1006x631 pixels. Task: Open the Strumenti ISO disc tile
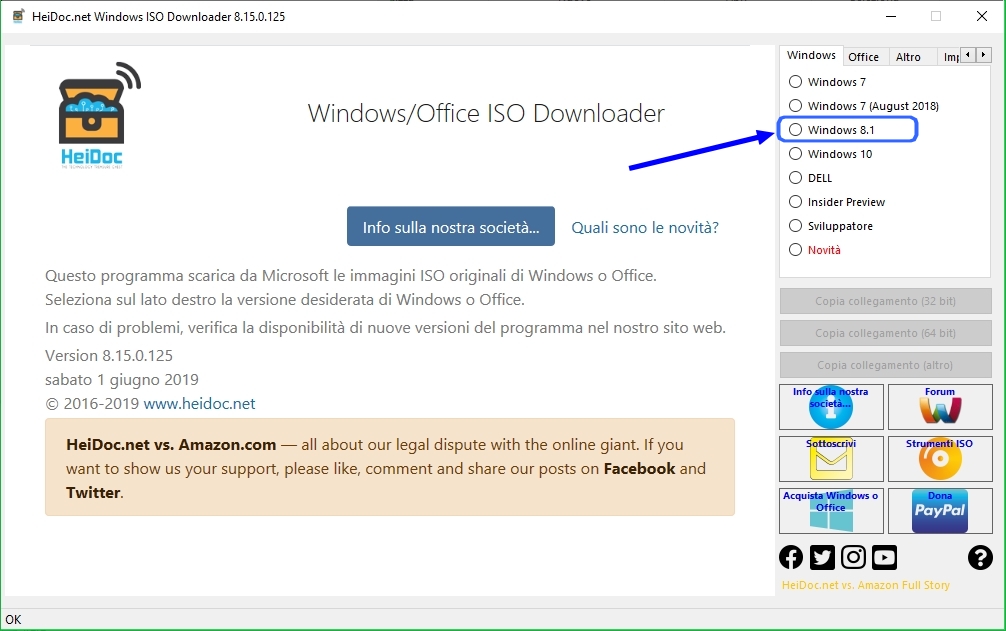(940, 459)
